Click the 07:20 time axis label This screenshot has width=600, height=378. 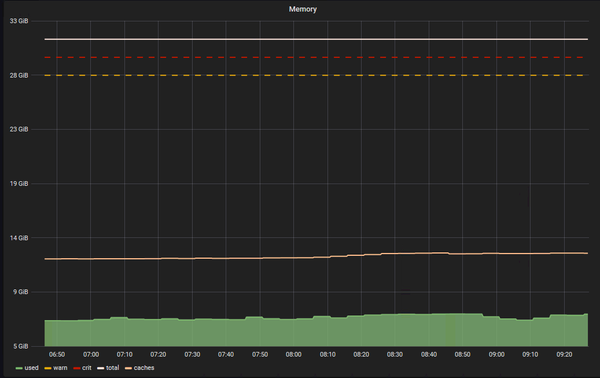point(158,355)
